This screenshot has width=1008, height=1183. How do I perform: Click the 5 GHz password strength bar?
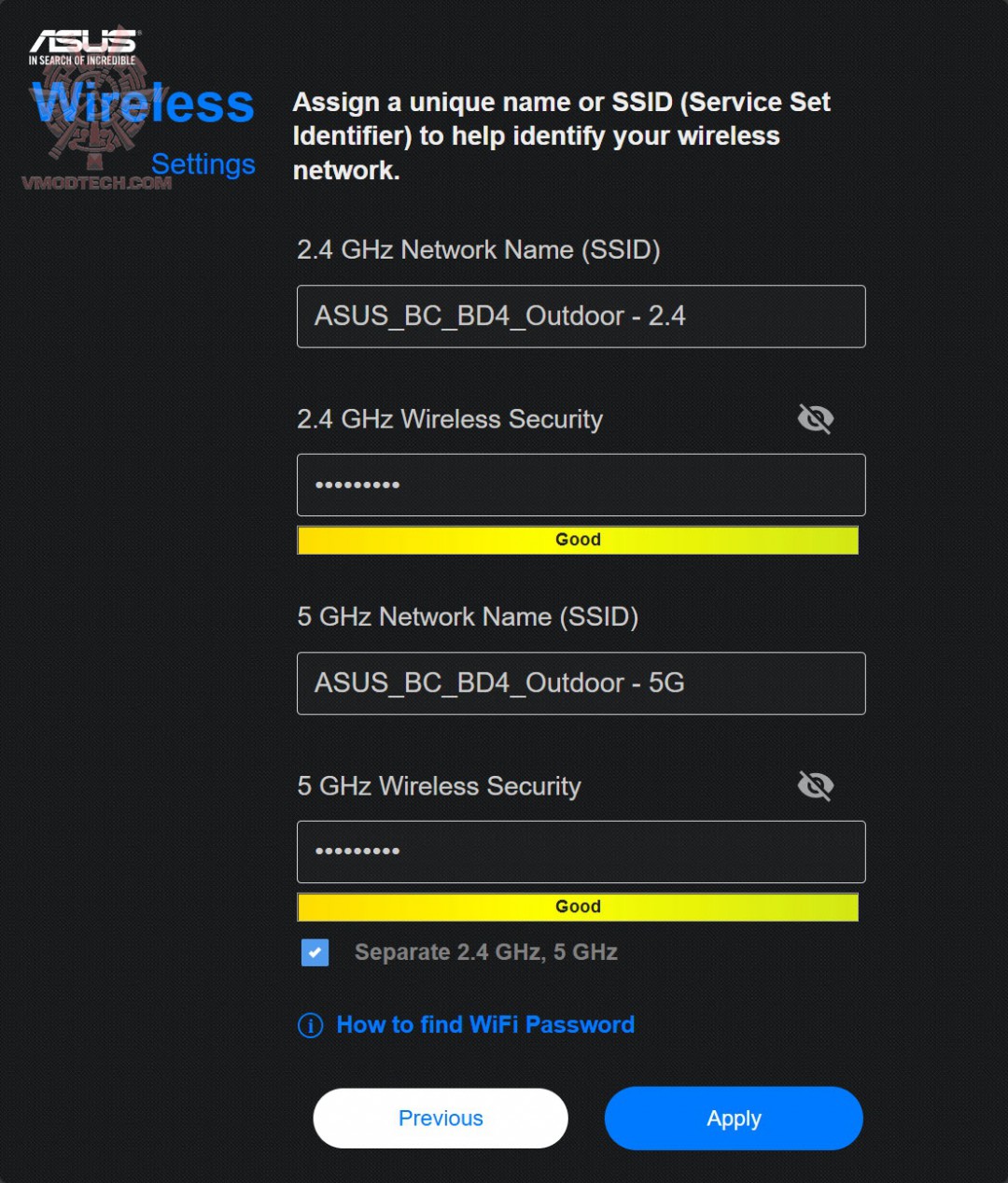click(x=578, y=907)
